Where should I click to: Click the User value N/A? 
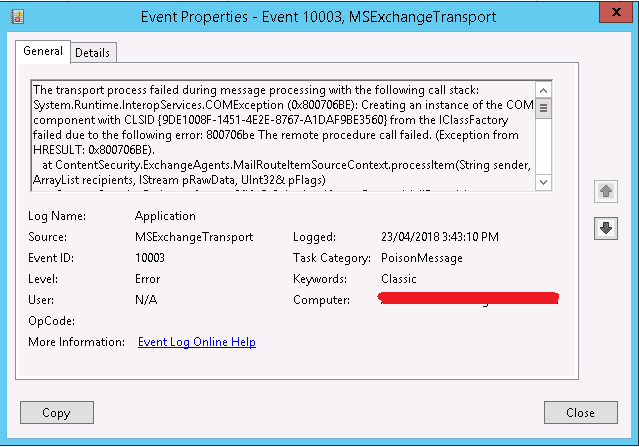146,300
